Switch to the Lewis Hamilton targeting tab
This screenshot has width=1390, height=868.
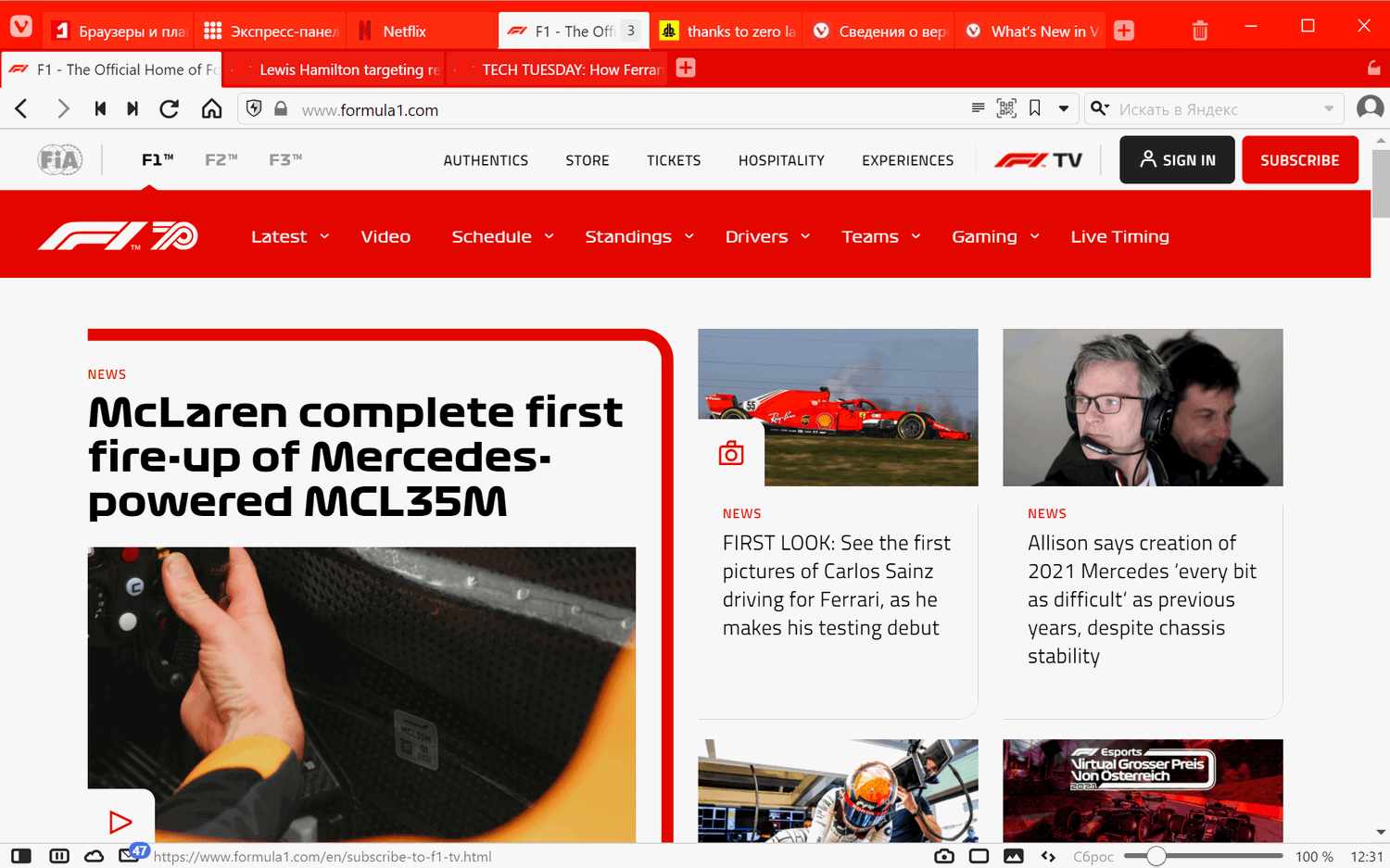coord(335,69)
